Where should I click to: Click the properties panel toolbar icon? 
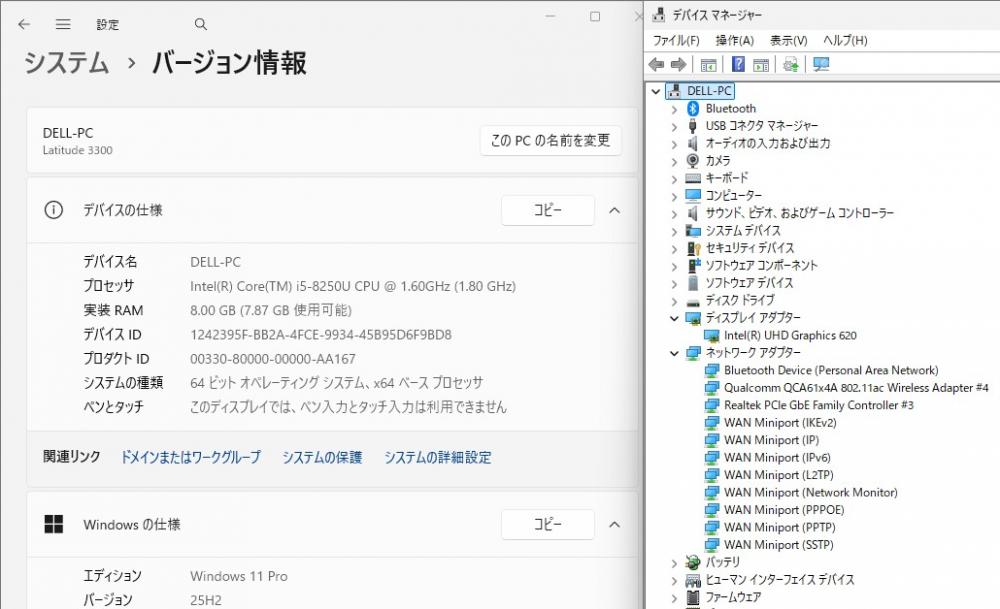click(761, 64)
